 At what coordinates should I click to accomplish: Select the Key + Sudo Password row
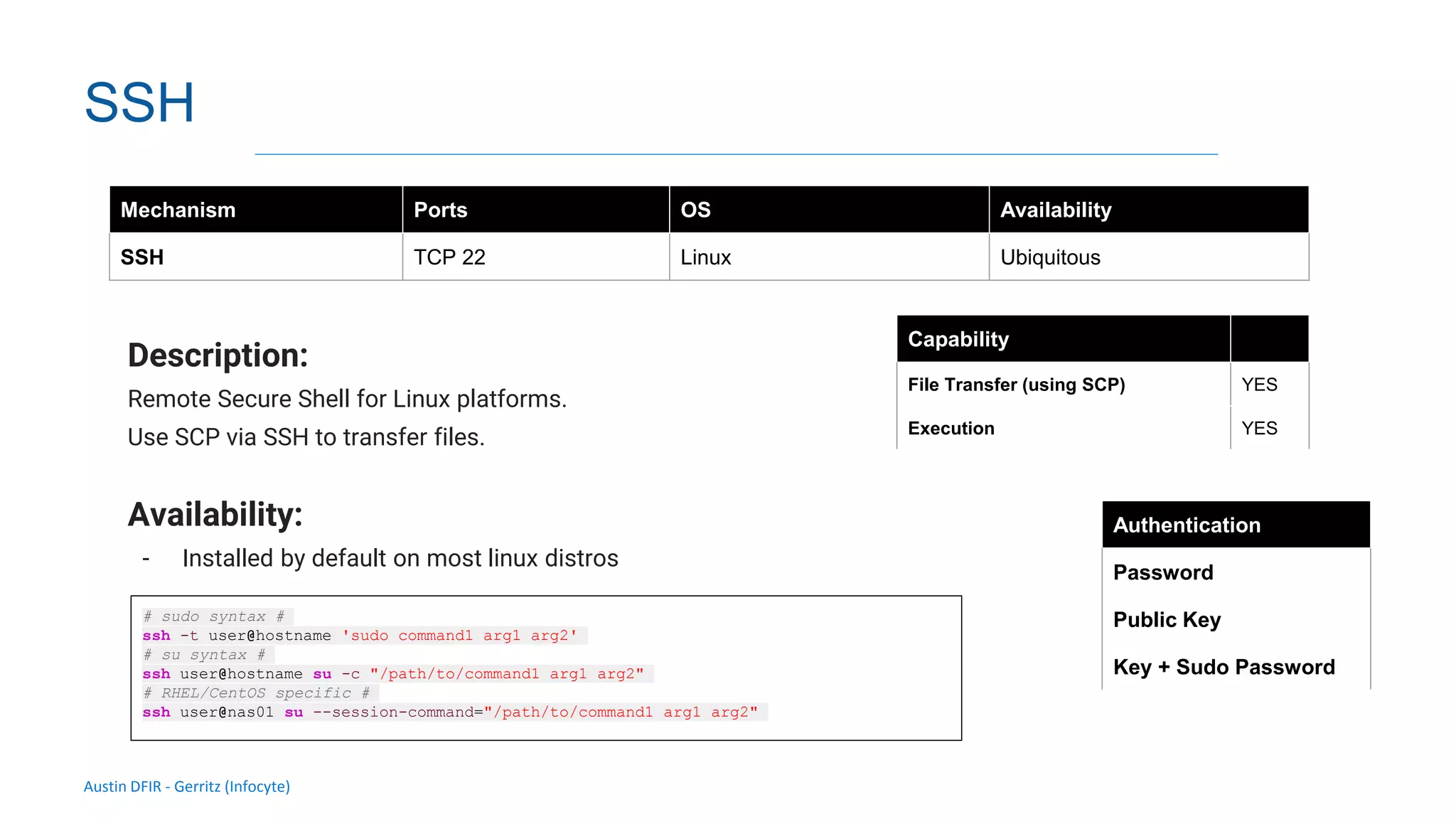[1236, 667]
